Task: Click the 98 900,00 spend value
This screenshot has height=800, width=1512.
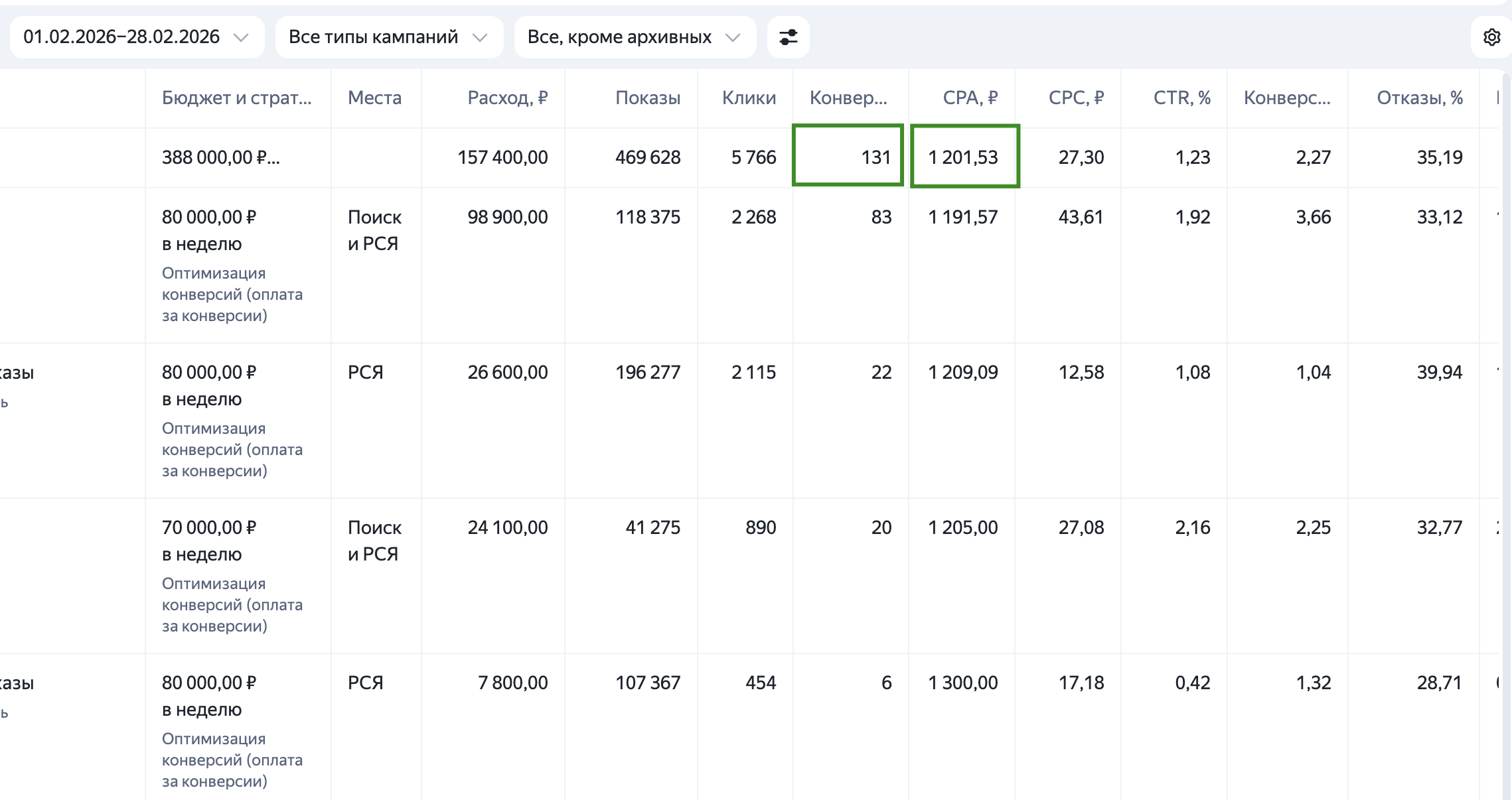Action: coord(507,218)
